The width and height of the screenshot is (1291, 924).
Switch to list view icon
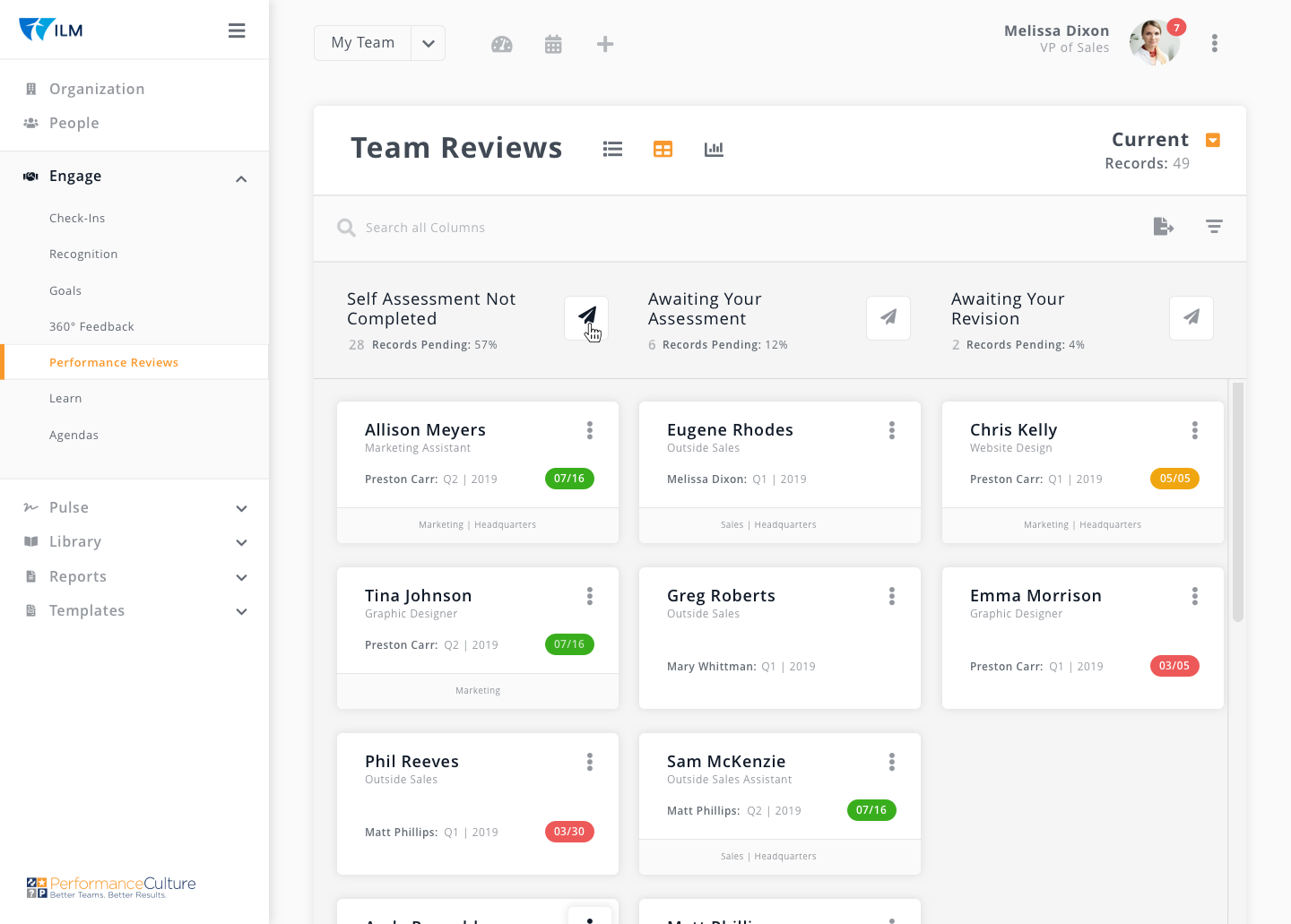click(x=612, y=149)
